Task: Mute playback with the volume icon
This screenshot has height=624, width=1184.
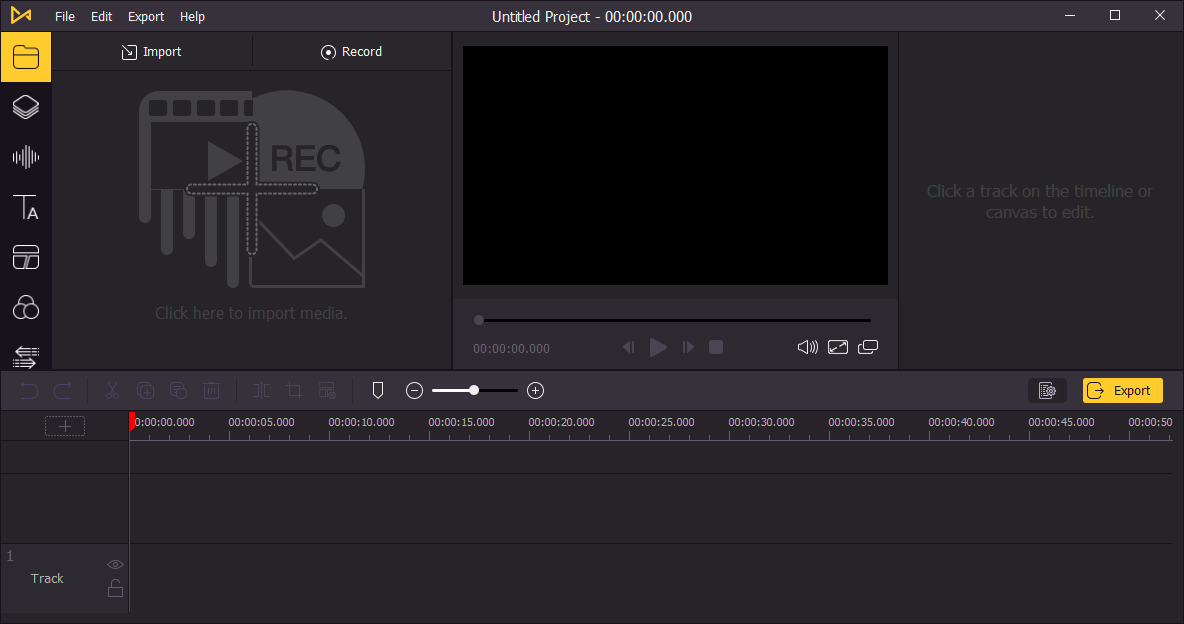Action: 807,347
